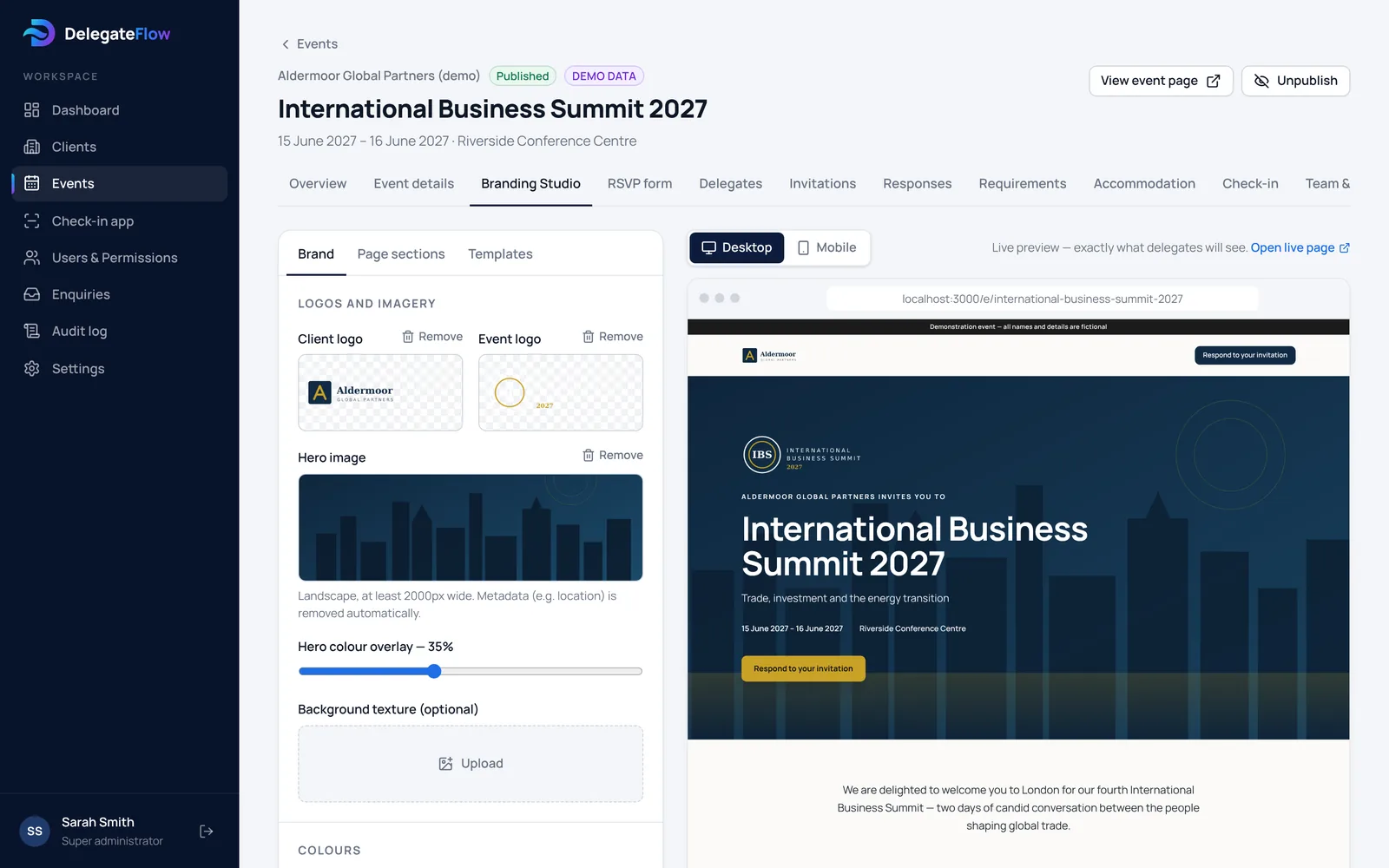Open Settings from the sidebar
1389x868 pixels.
pos(120,368)
